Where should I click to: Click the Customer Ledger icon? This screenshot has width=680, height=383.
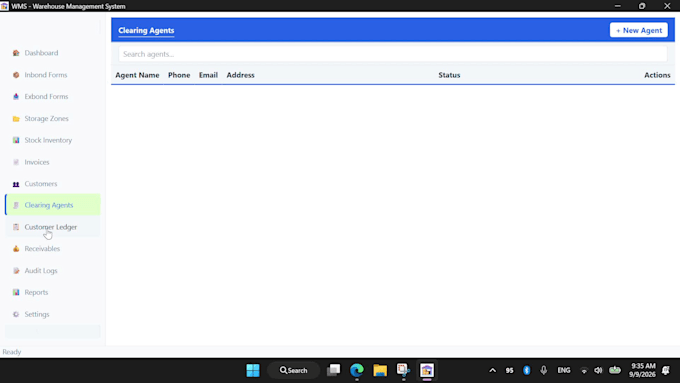pos(16,227)
